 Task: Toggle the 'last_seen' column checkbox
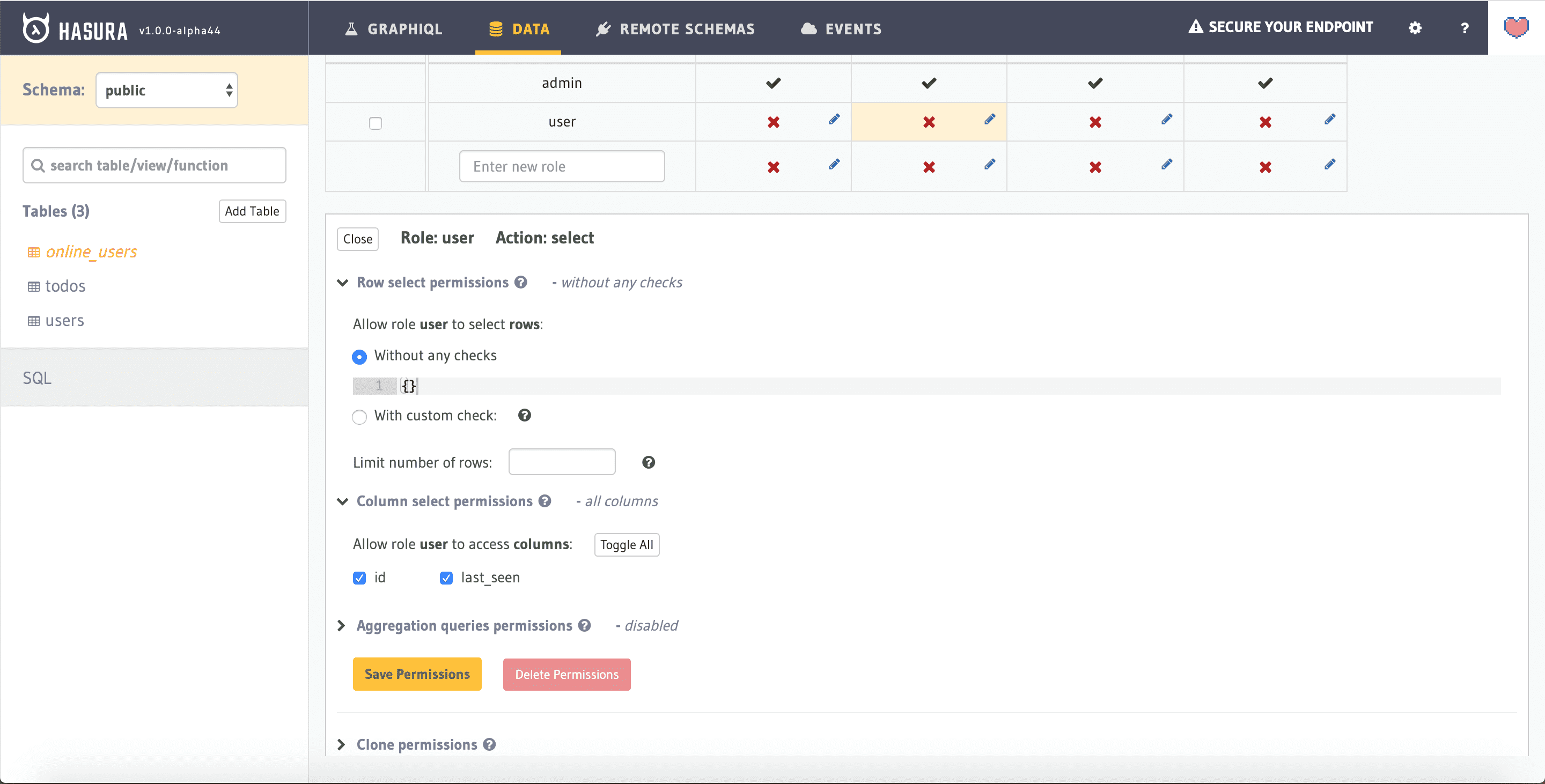[x=447, y=577]
